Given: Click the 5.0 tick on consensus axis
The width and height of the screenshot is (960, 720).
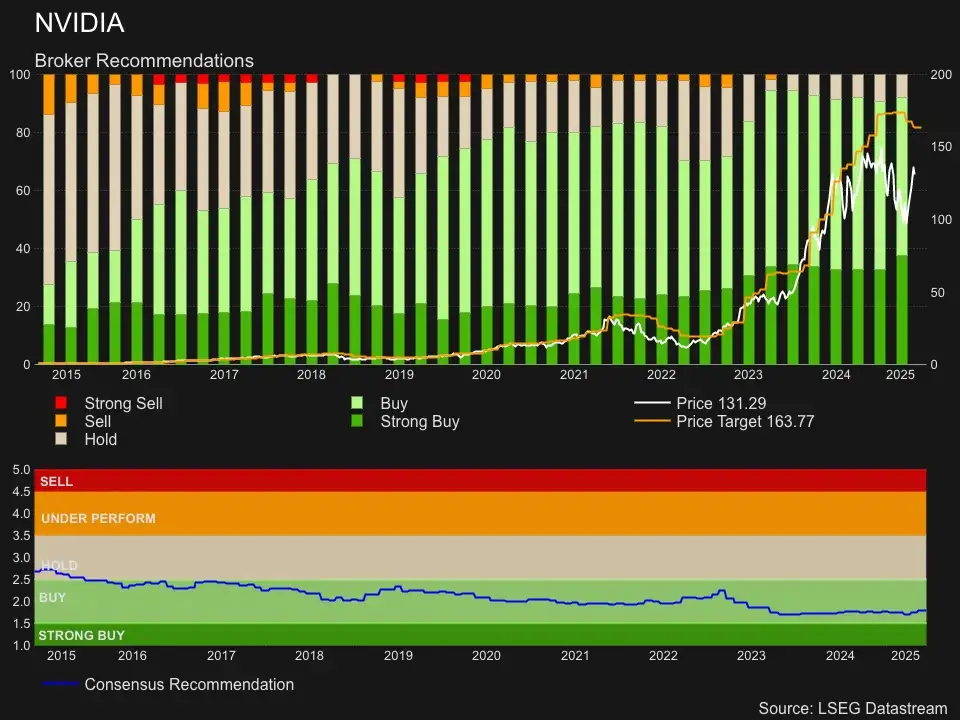Looking at the screenshot, I should click(x=21, y=470).
